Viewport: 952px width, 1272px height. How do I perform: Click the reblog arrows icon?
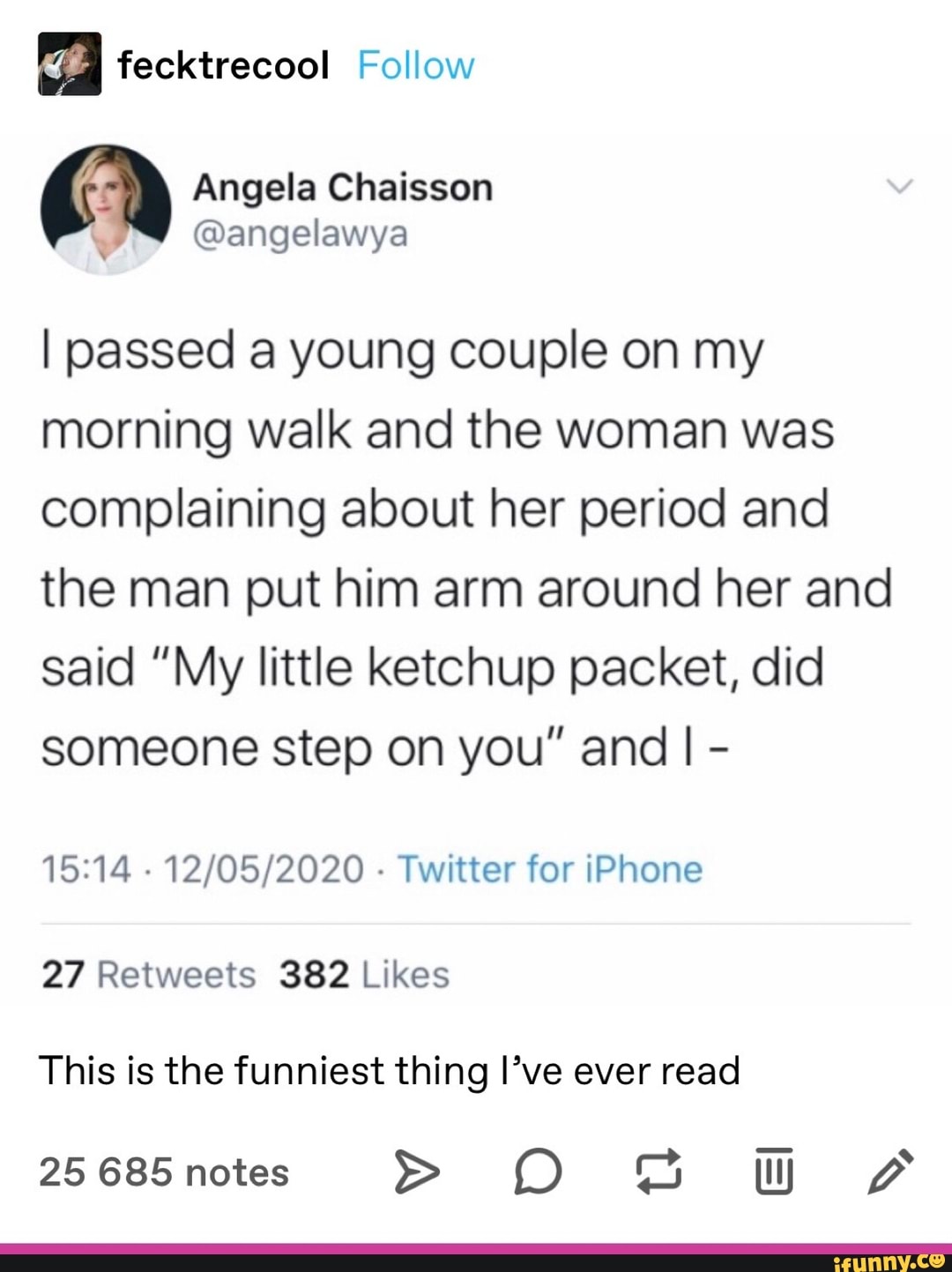pyautogui.click(x=659, y=1172)
